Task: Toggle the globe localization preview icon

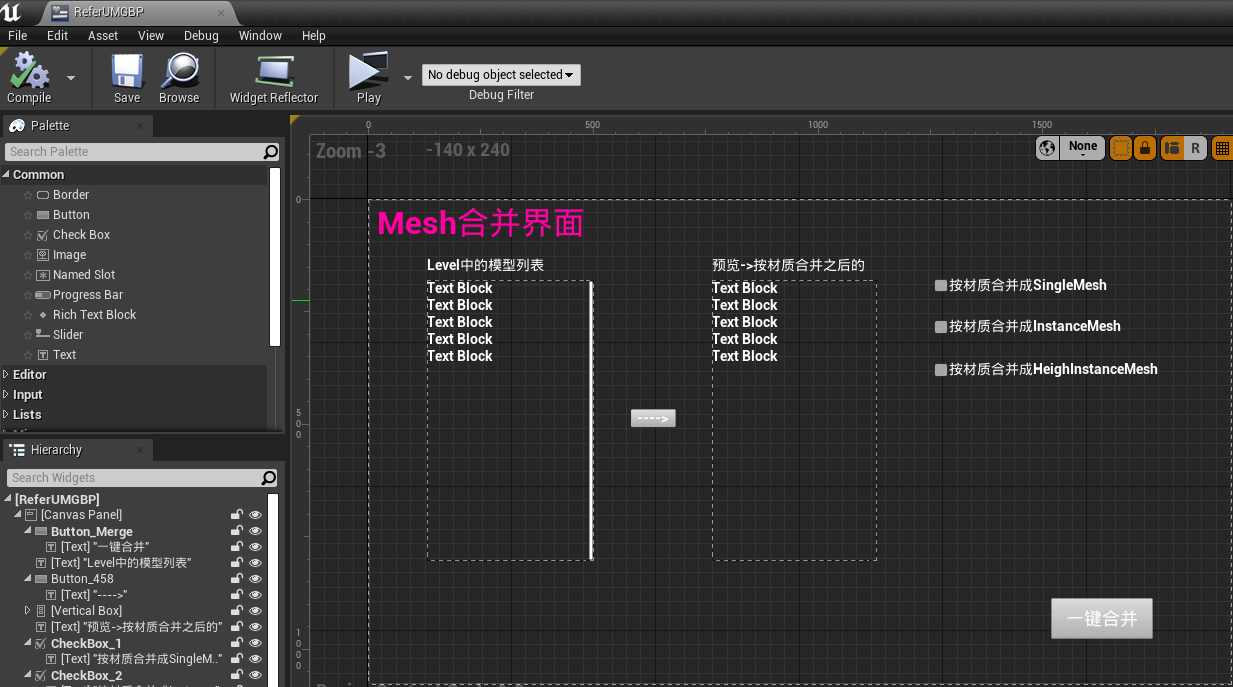Action: click(x=1047, y=147)
